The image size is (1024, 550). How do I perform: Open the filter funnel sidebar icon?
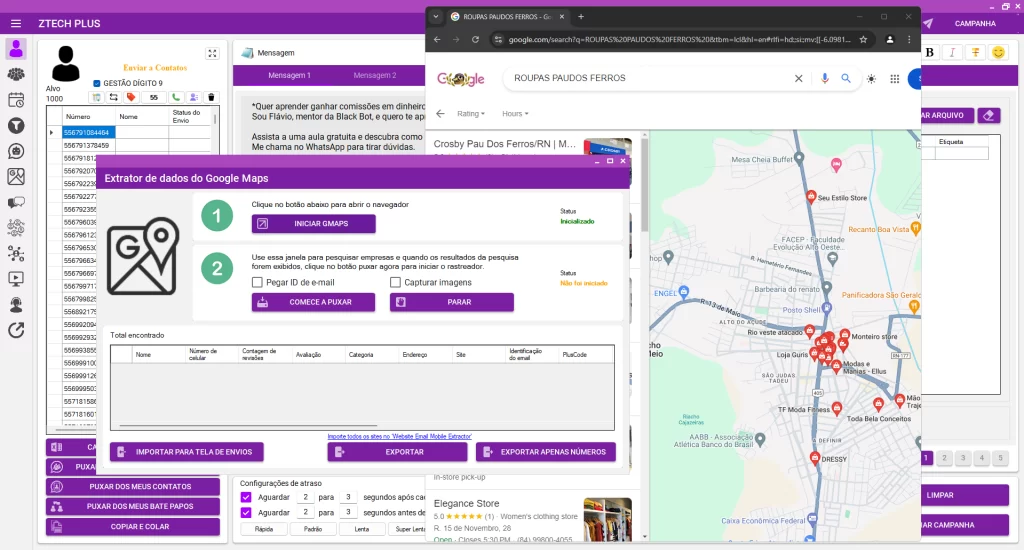tap(16, 125)
